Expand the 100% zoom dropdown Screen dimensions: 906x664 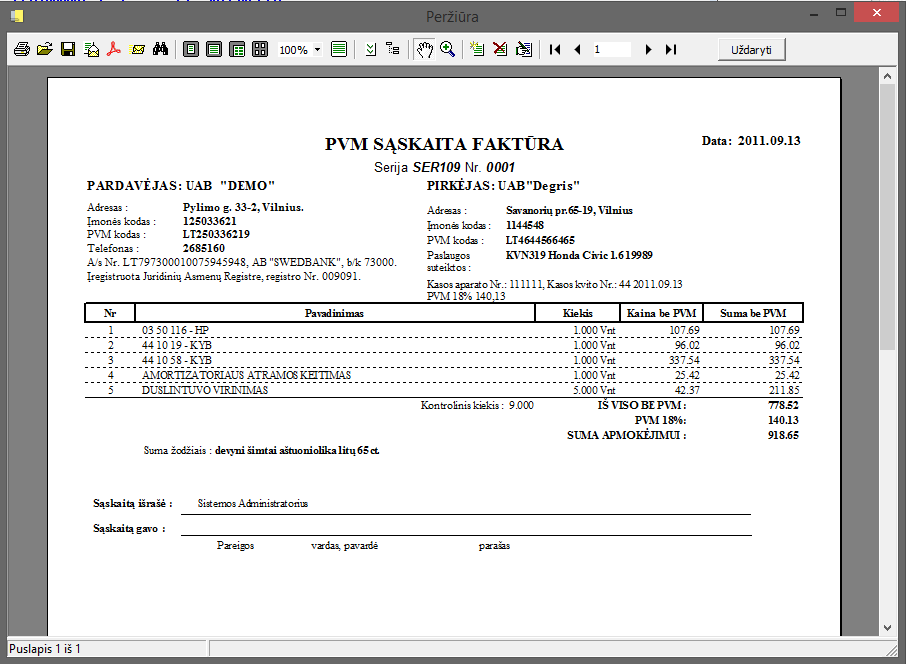click(x=317, y=49)
